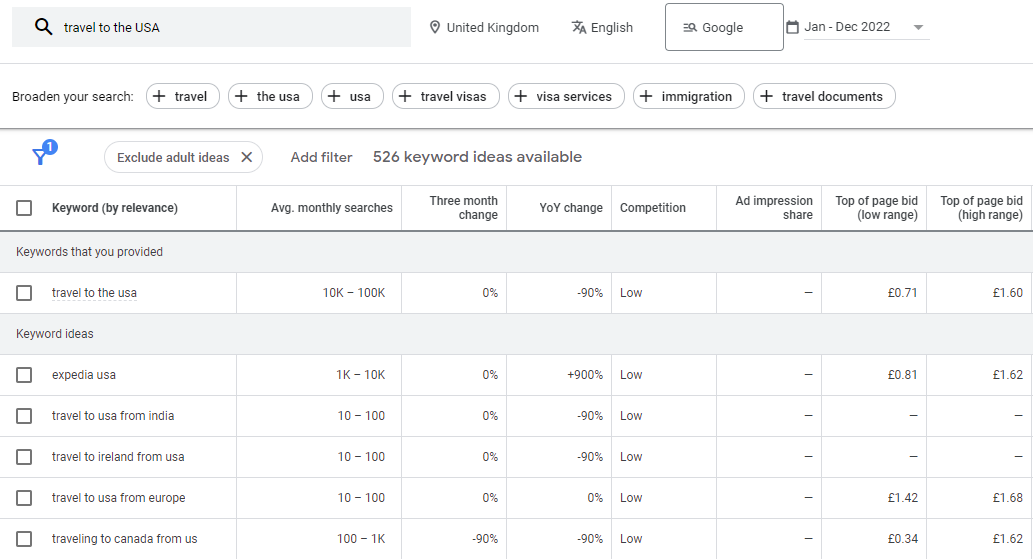Select the 'travel to the usa' checkbox
Image resolution: width=1033 pixels, height=559 pixels.
pyautogui.click(x=24, y=293)
